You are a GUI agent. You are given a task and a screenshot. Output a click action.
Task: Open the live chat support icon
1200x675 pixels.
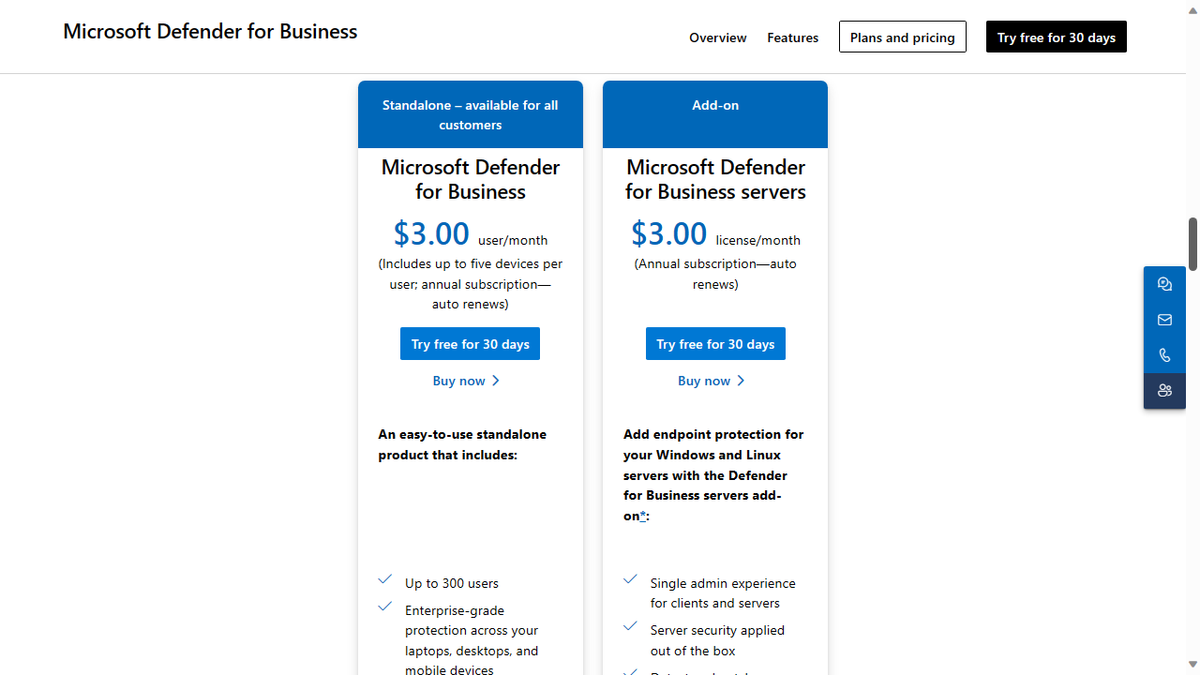click(x=1164, y=284)
